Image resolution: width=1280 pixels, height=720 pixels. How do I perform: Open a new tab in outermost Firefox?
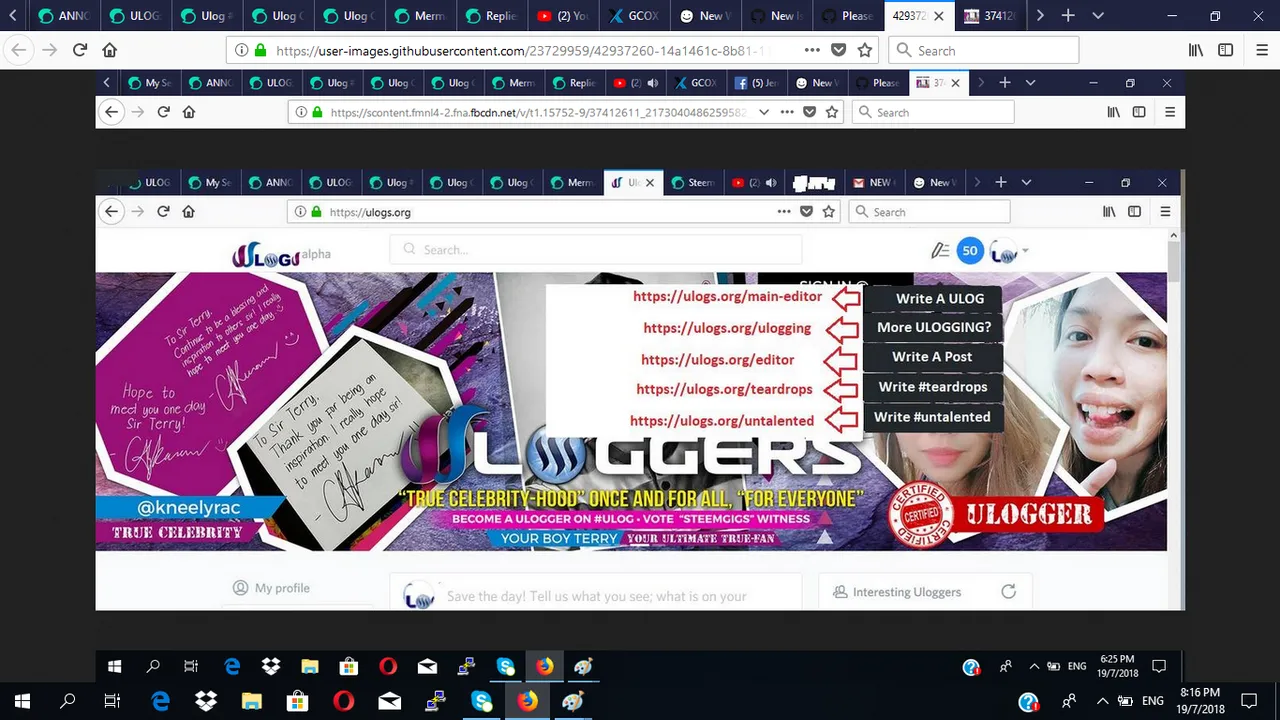[x=1068, y=16]
